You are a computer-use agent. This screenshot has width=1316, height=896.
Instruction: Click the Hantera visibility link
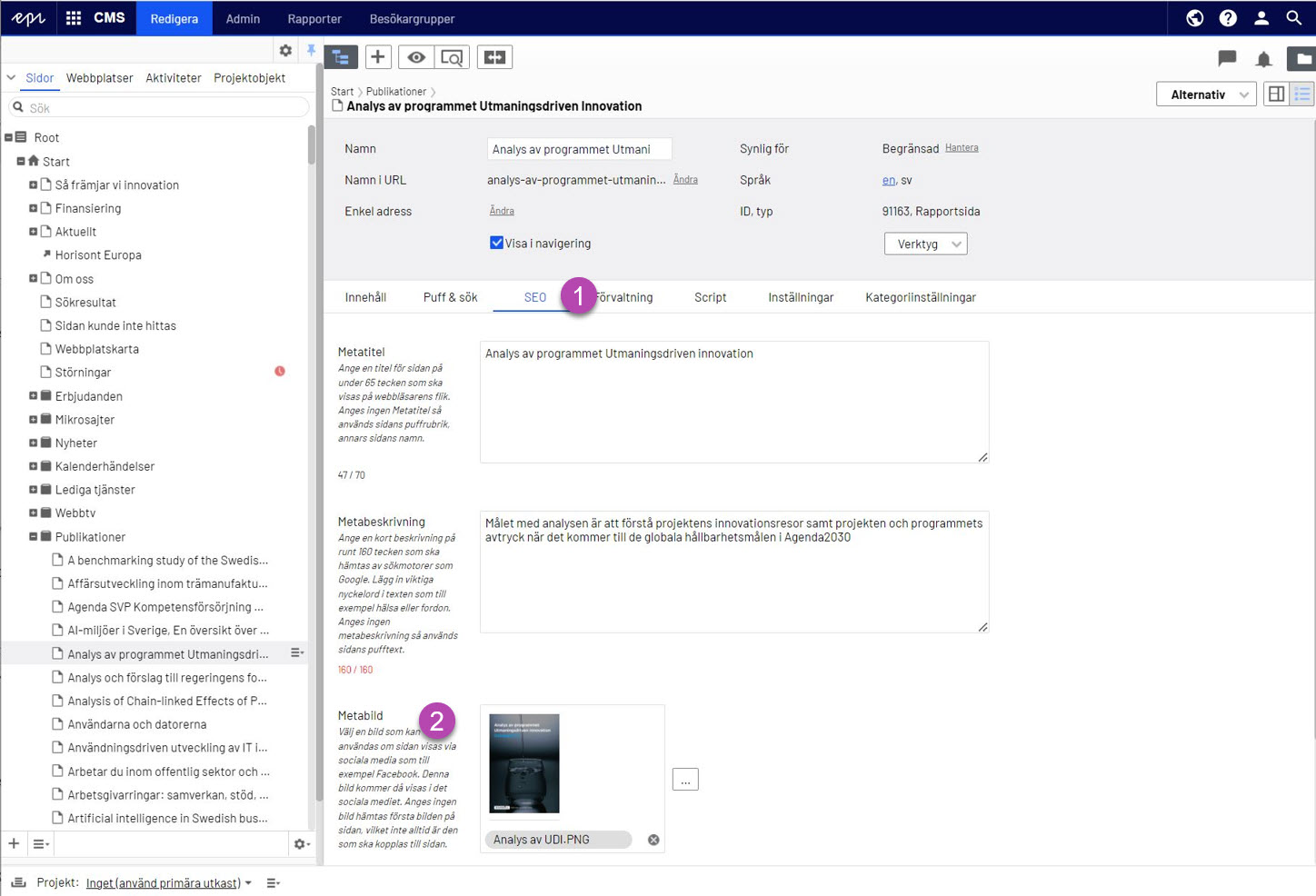962,147
